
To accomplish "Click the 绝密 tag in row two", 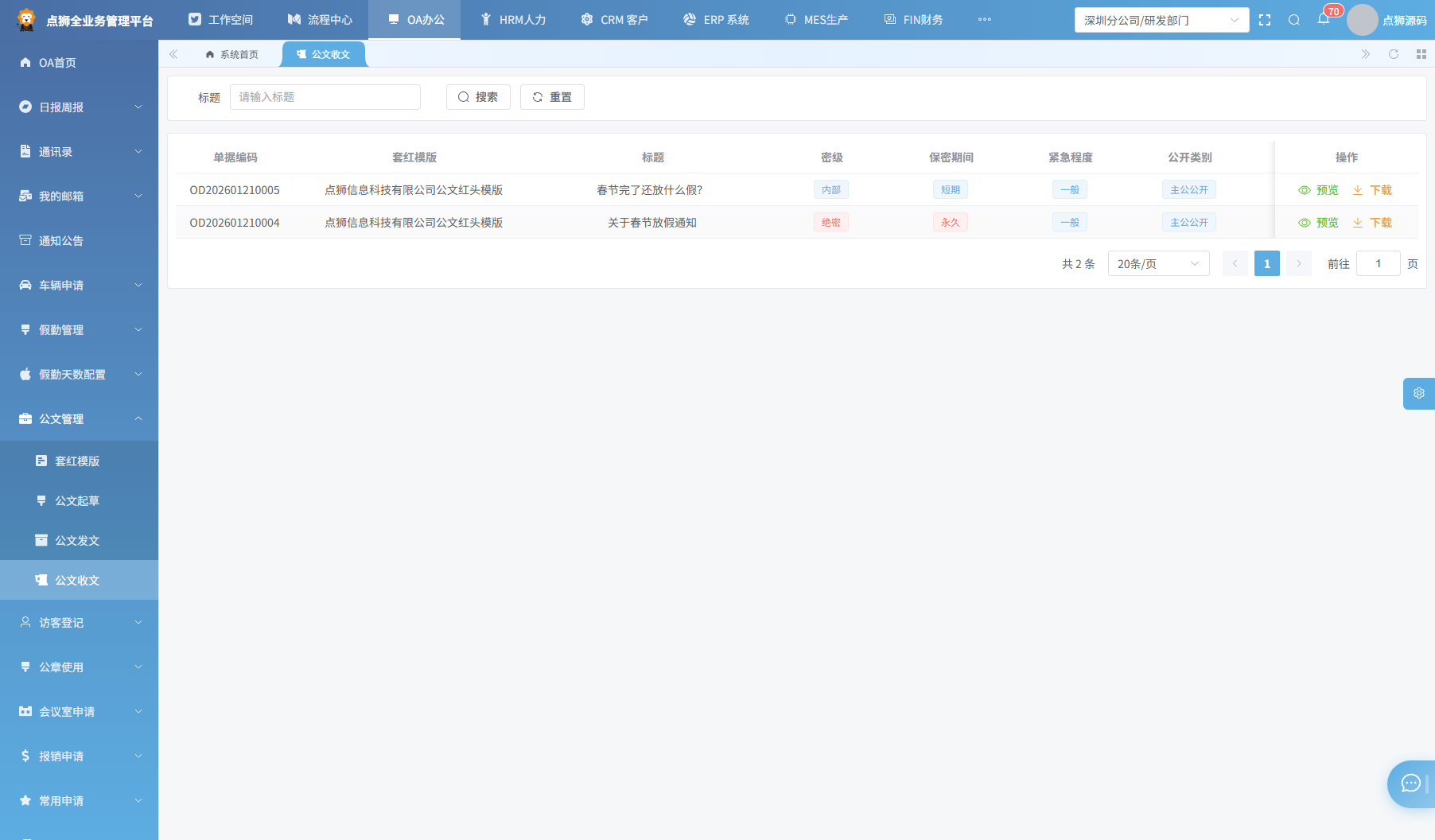I will coord(831,223).
